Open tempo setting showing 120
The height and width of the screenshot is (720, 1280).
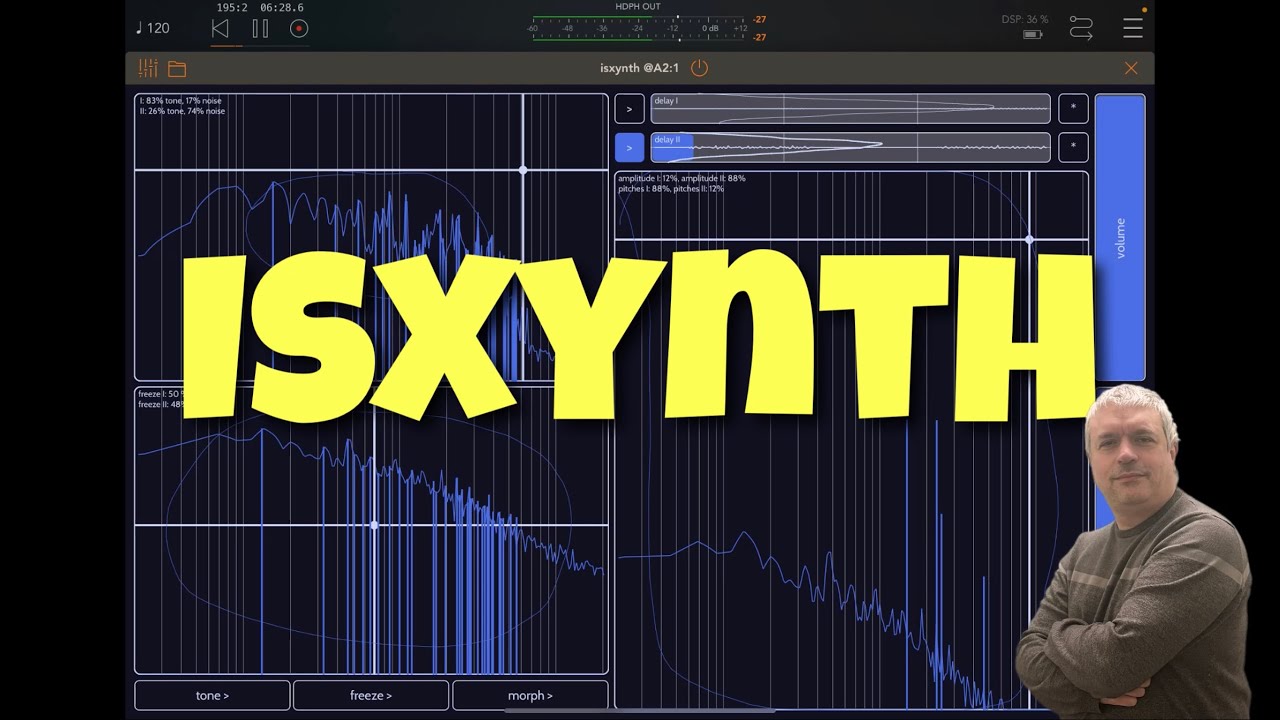pos(153,28)
